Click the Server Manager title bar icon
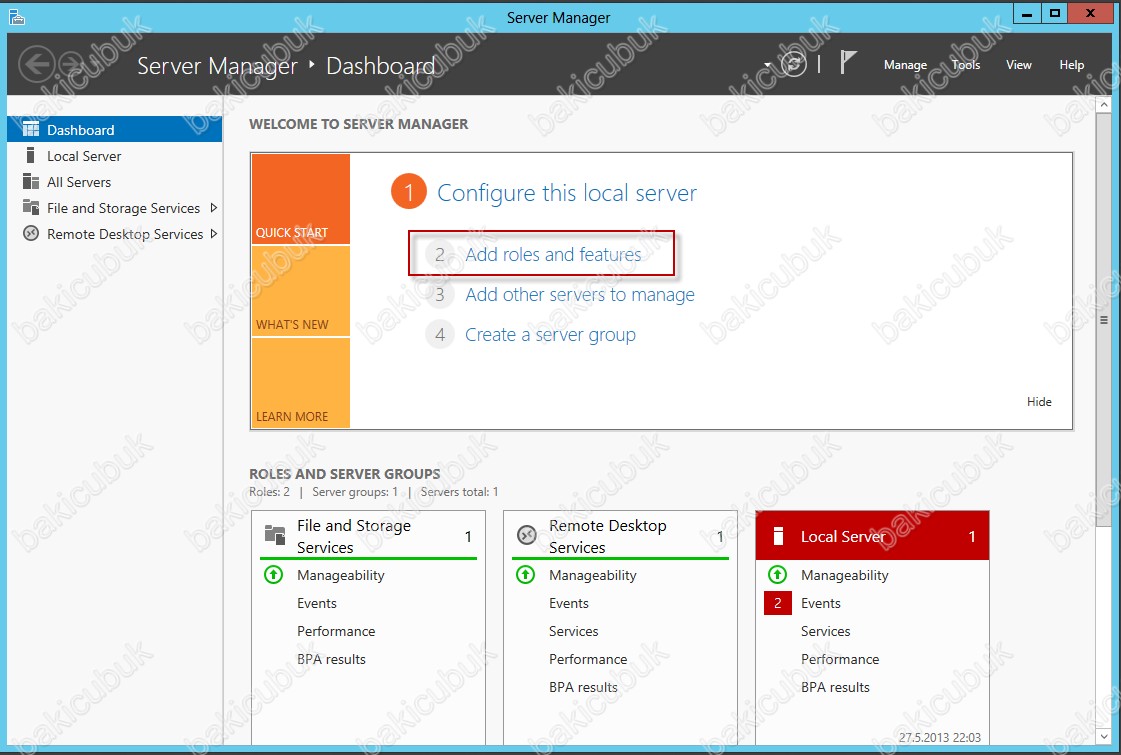 [x=17, y=17]
